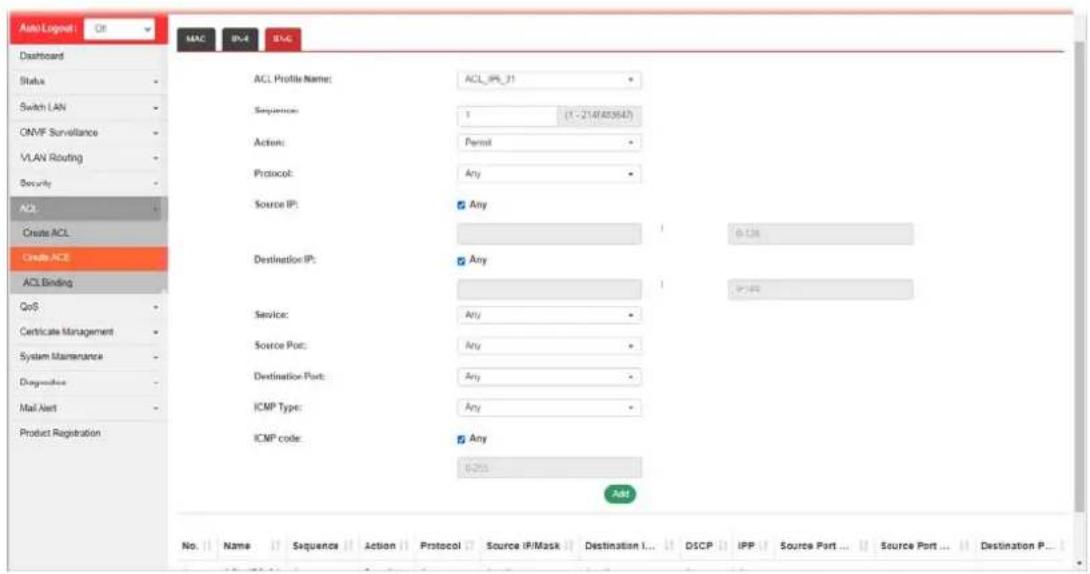Viewport: 1090px width, 574px height.
Task: Open the Destination Port dropdown
Action: click(x=549, y=377)
